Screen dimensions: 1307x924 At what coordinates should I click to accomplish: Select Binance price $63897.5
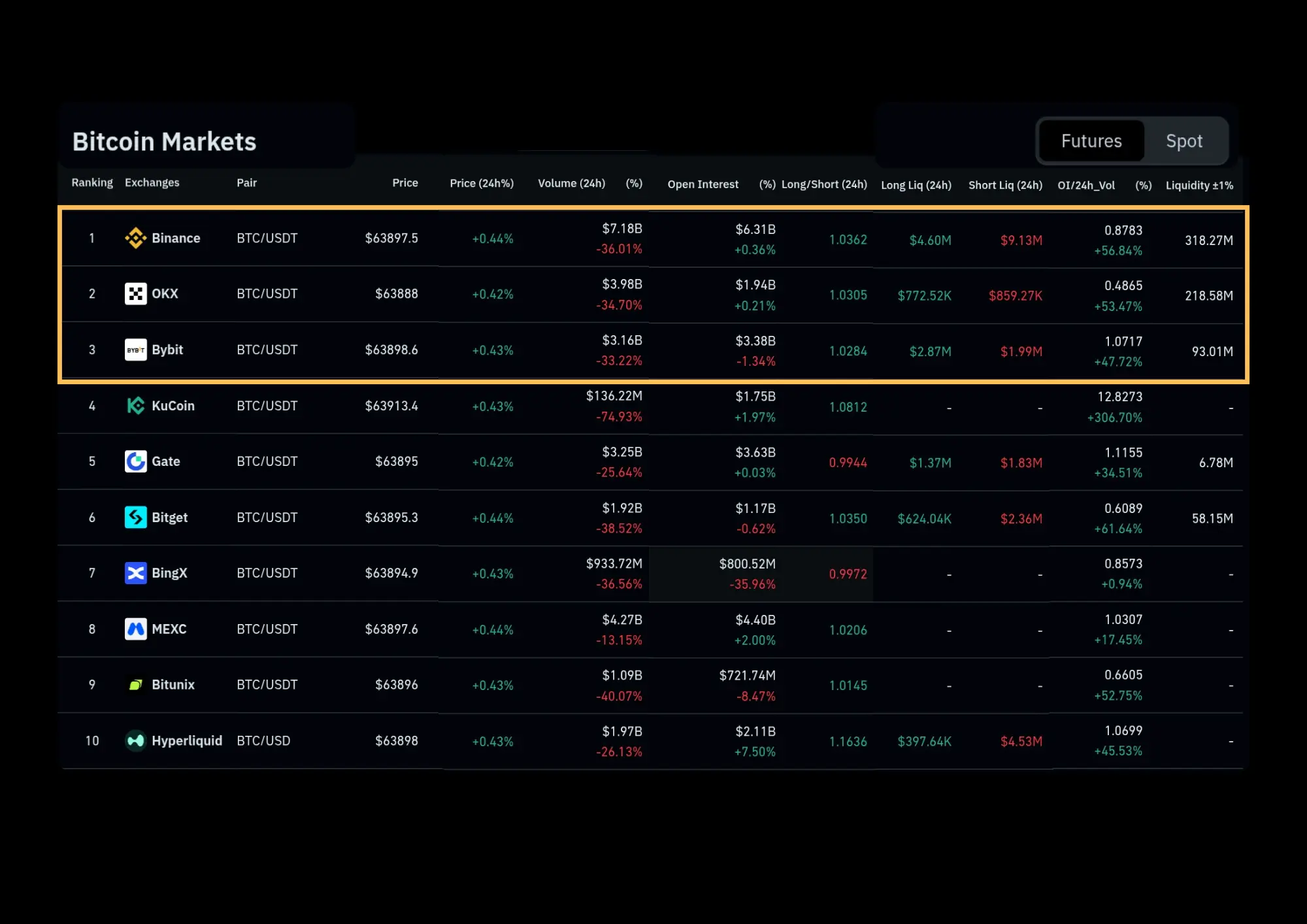[x=391, y=239]
